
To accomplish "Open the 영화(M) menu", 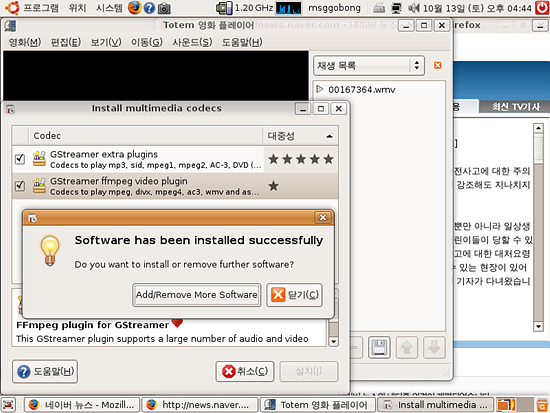I will click(25, 42).
